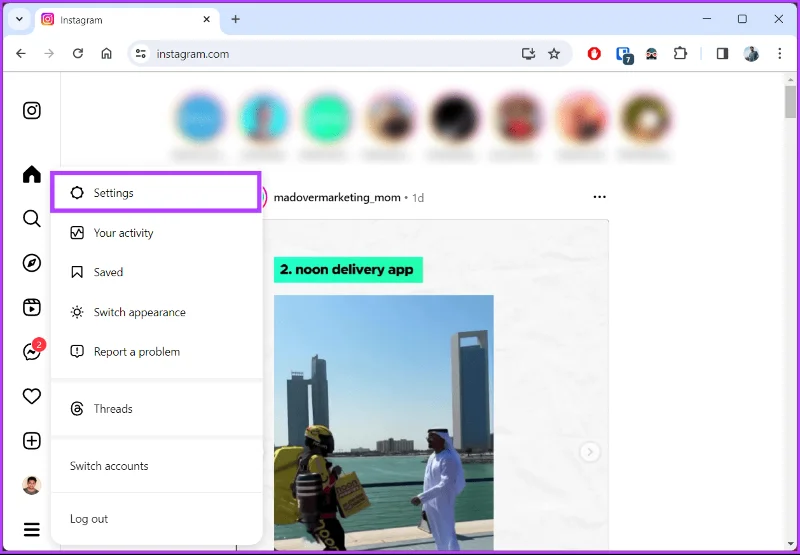Bookmark this page with star
The height and width of the screenshot is (555, 800).
tap(554, 54)
